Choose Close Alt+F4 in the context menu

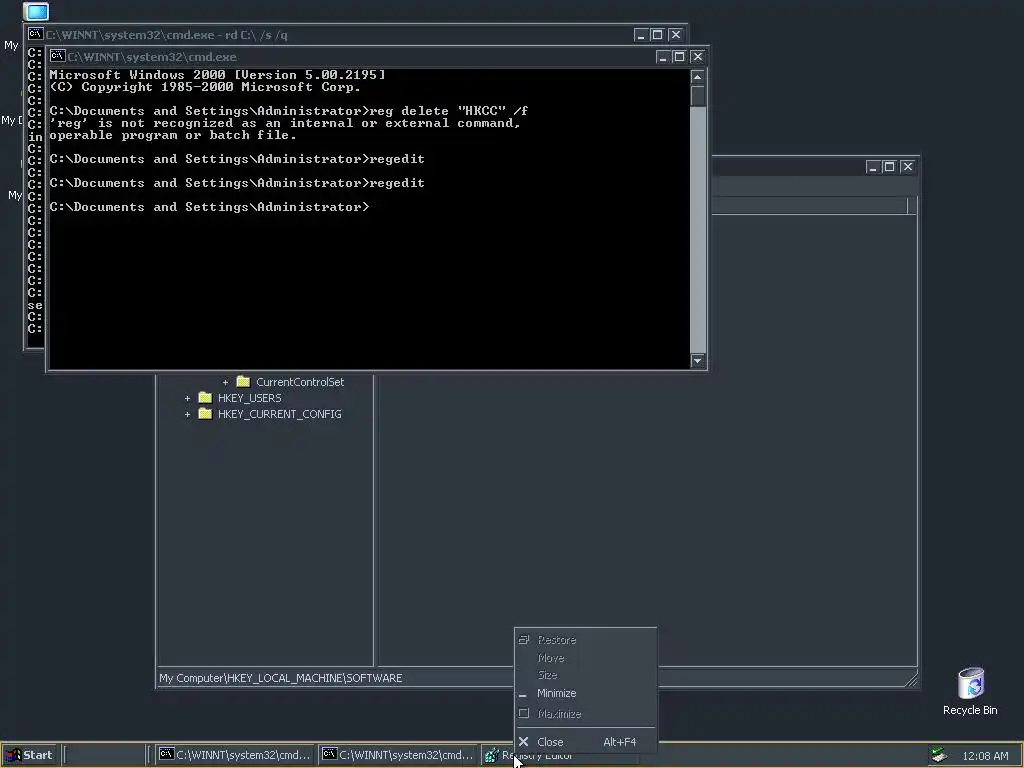[585, 742]
